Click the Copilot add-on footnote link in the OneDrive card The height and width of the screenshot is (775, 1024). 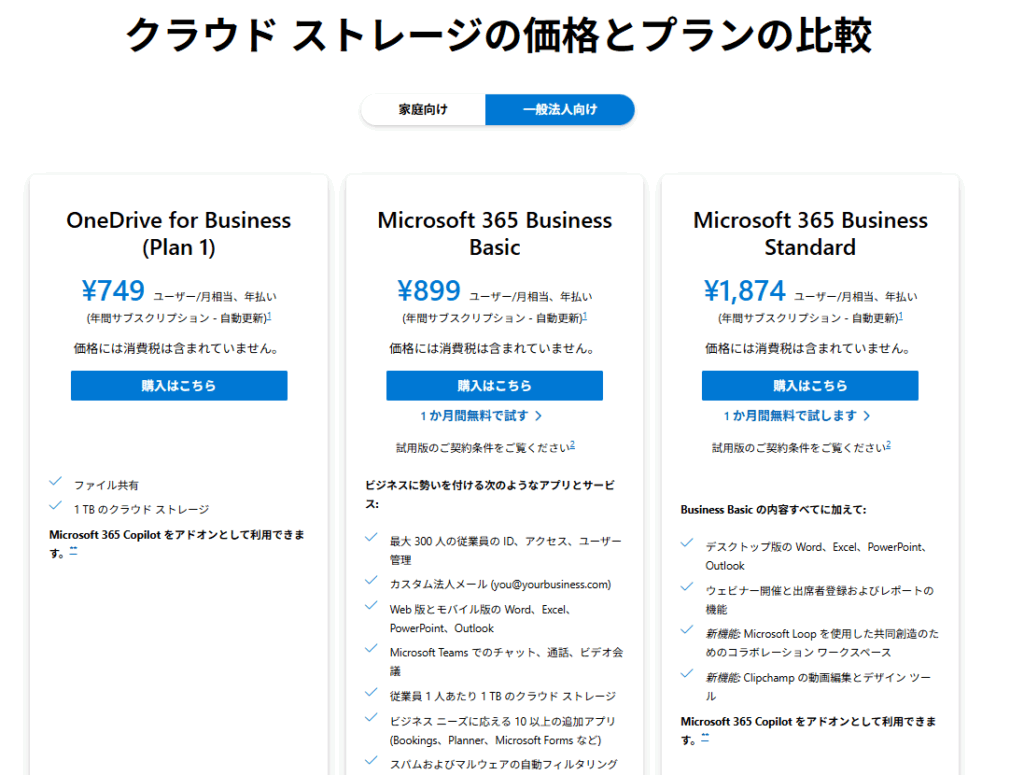click(x=73, y=552)
